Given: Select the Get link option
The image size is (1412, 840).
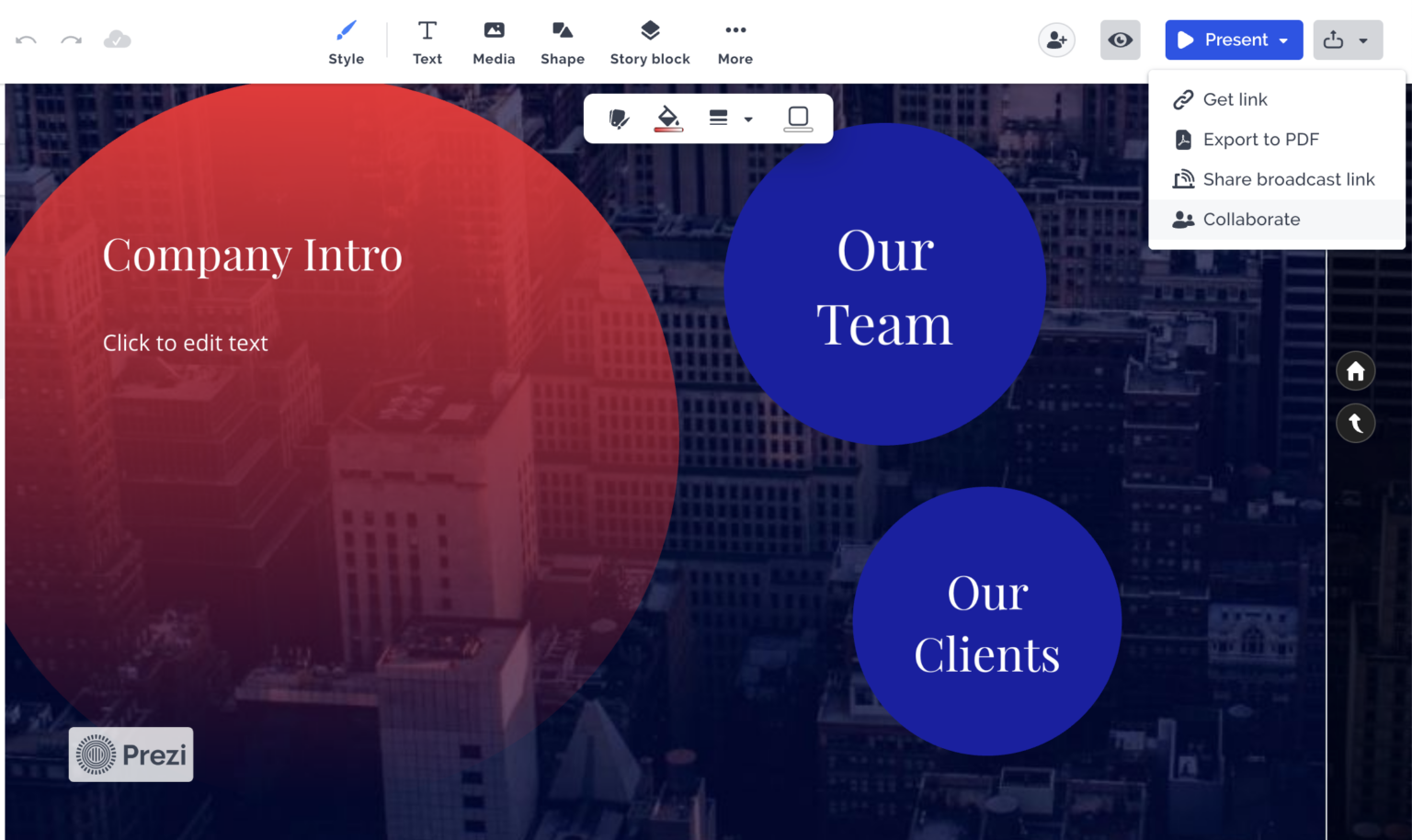Looking at the screenshot, I should tap(1235, 99).
